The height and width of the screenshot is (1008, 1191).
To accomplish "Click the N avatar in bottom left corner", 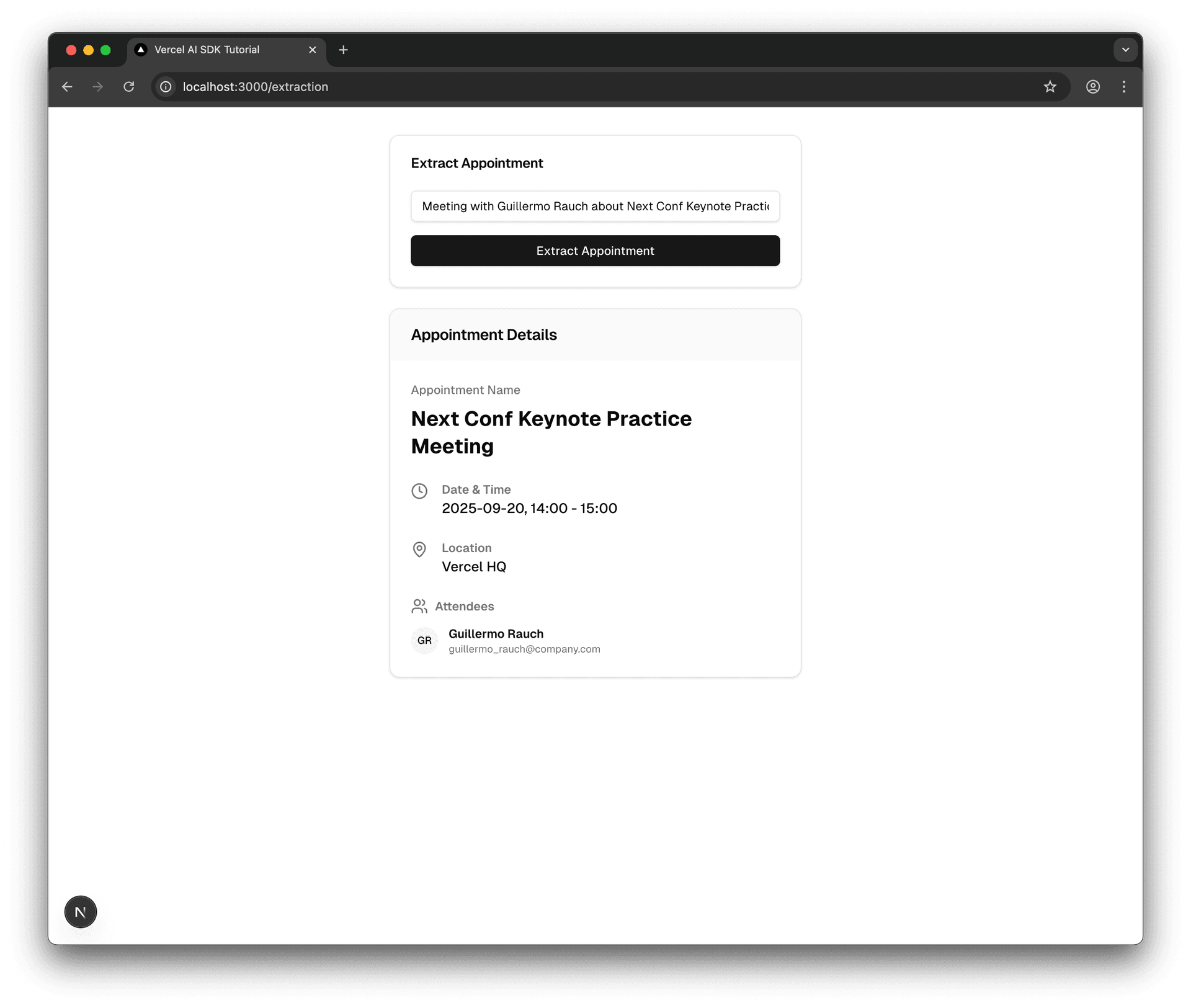I will tap(80, 912).
